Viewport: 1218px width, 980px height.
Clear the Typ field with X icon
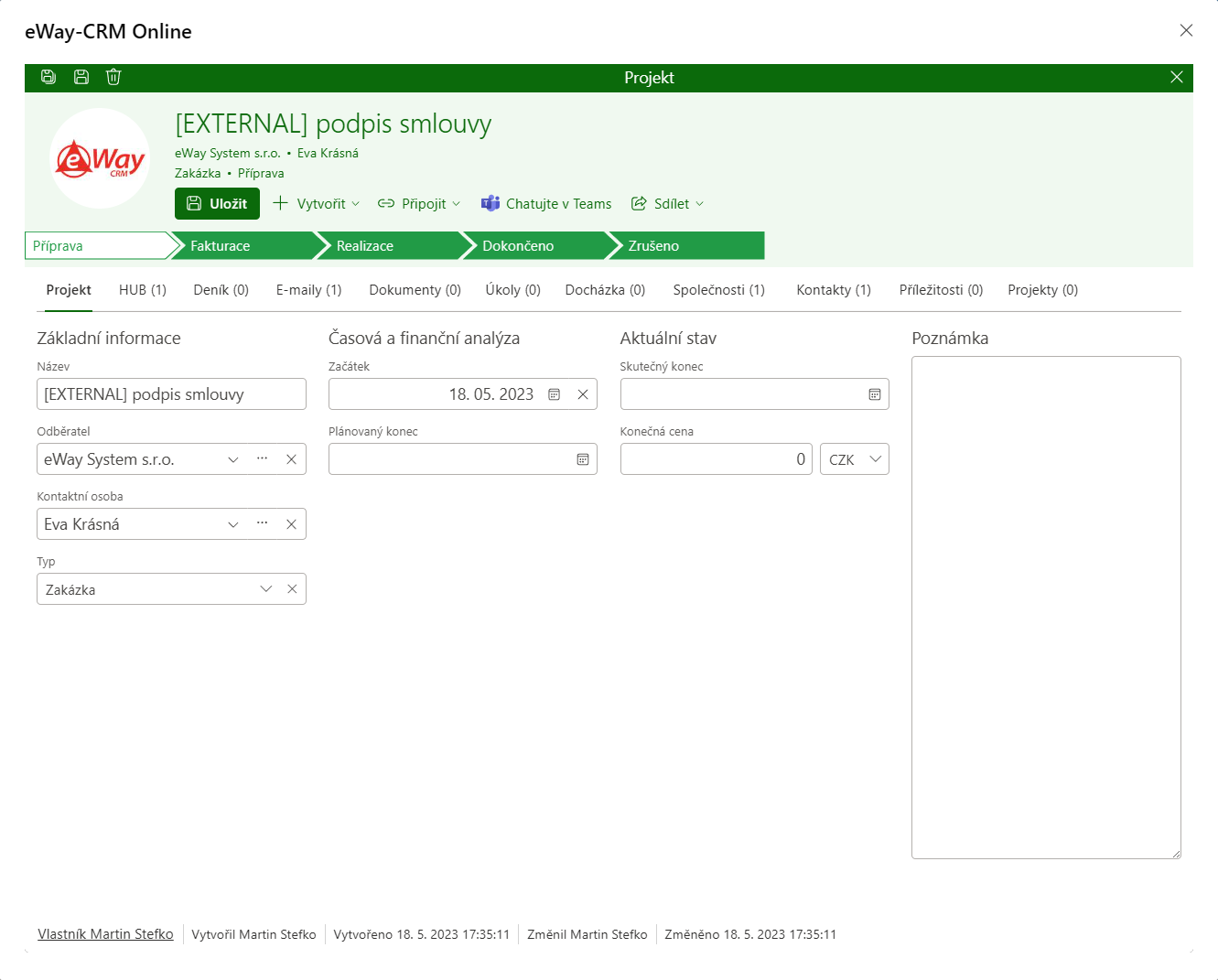pos(292,589)
